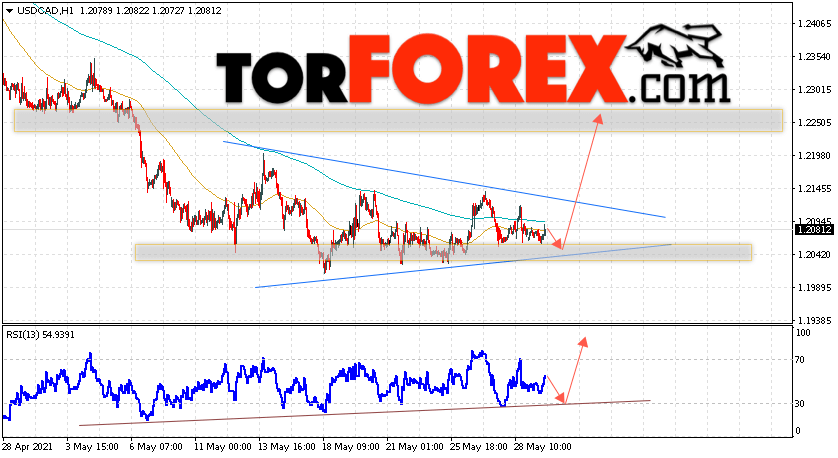
Task: Click the 1.24065 top price scale label
Action: pyautogui.click(x=814, y=24)
